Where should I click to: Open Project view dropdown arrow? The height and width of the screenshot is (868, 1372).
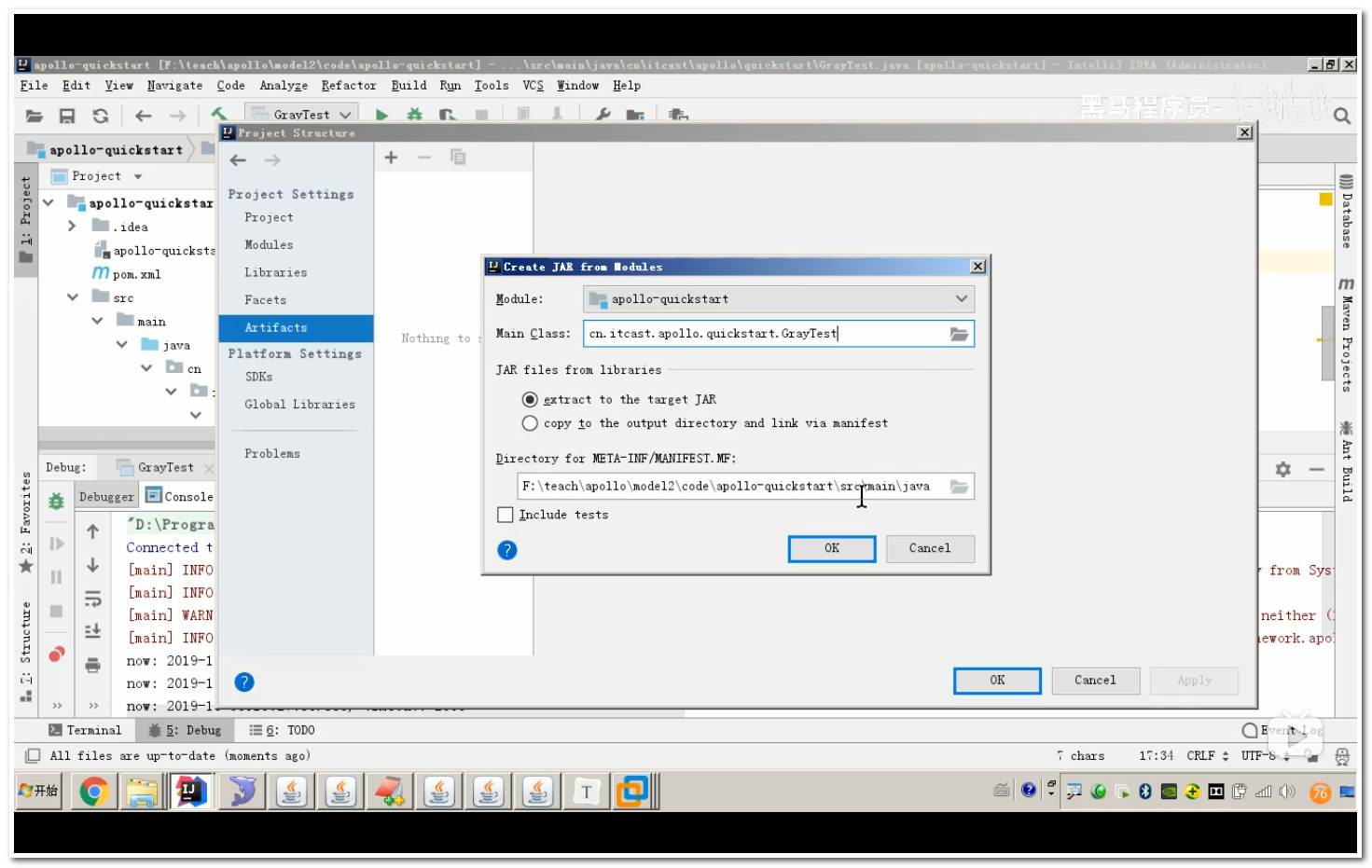[138, 176]
